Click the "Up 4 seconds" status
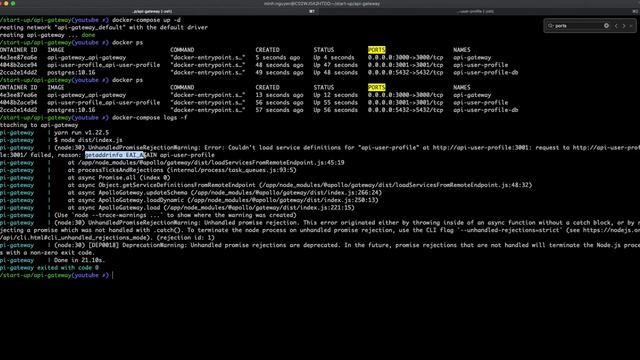The image size is (640, 360). coord(333,58)
